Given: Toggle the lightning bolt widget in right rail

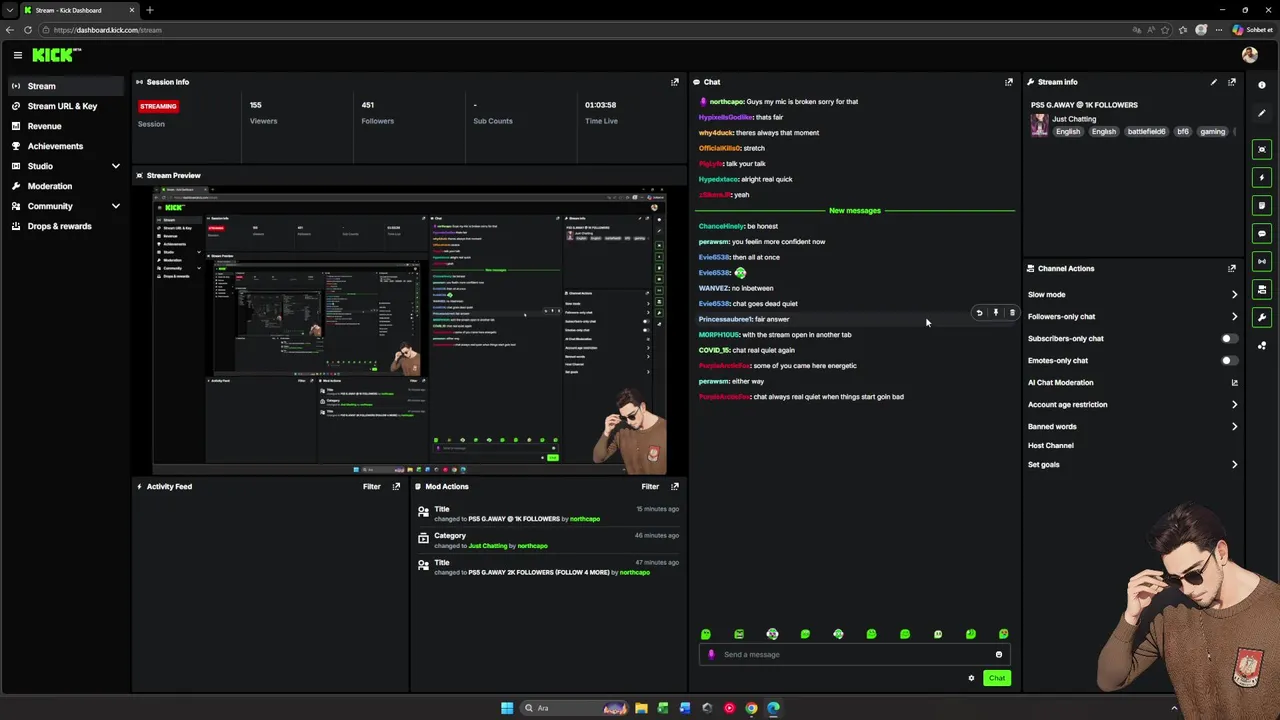Looking at the screenshot, I should coord(1261,177).
